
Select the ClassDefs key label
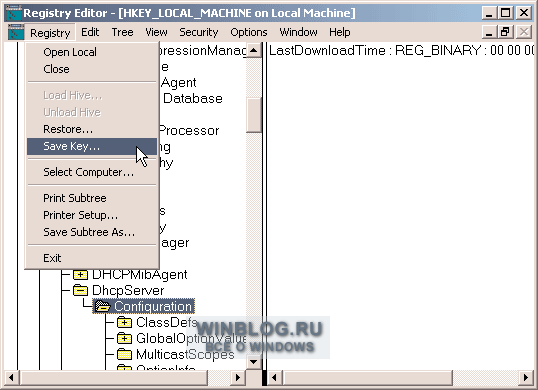[167, 322]
